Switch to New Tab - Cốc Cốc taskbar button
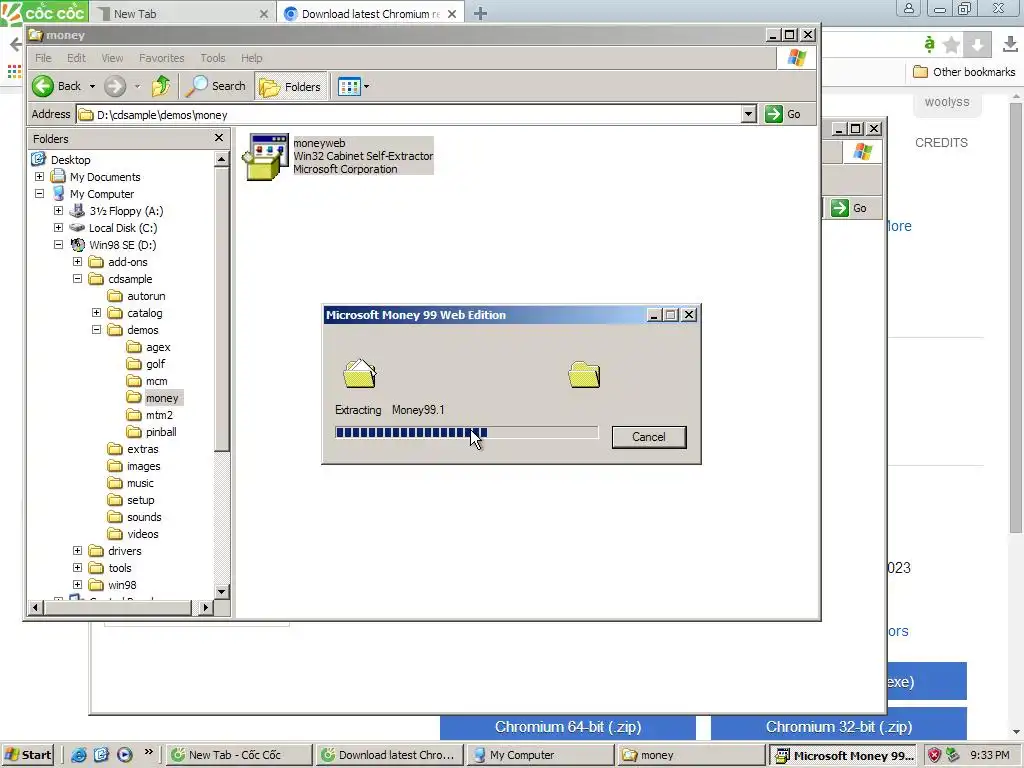The height and width of the screenshot is (768, 1024). pos(238,755)
